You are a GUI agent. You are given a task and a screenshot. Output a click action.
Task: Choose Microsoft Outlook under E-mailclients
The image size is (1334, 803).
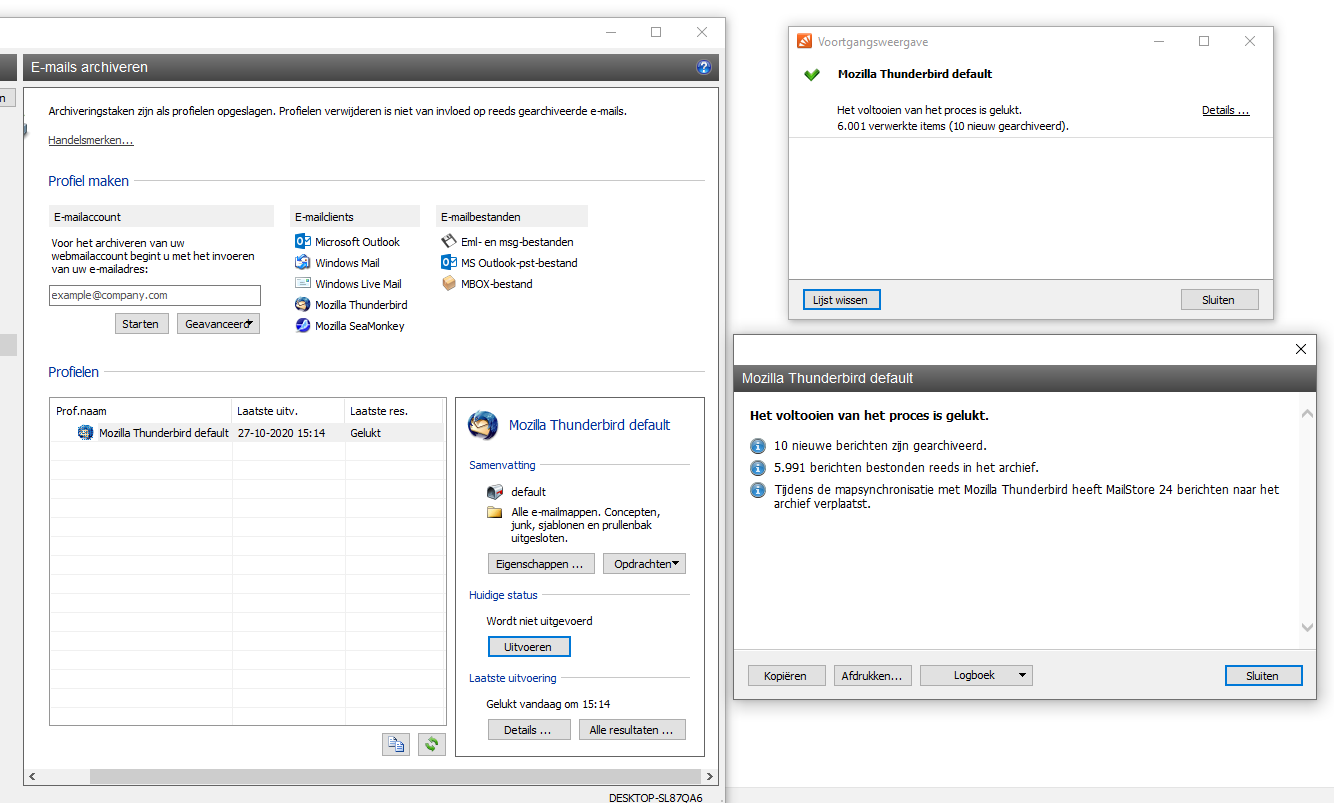click(348, 242)
